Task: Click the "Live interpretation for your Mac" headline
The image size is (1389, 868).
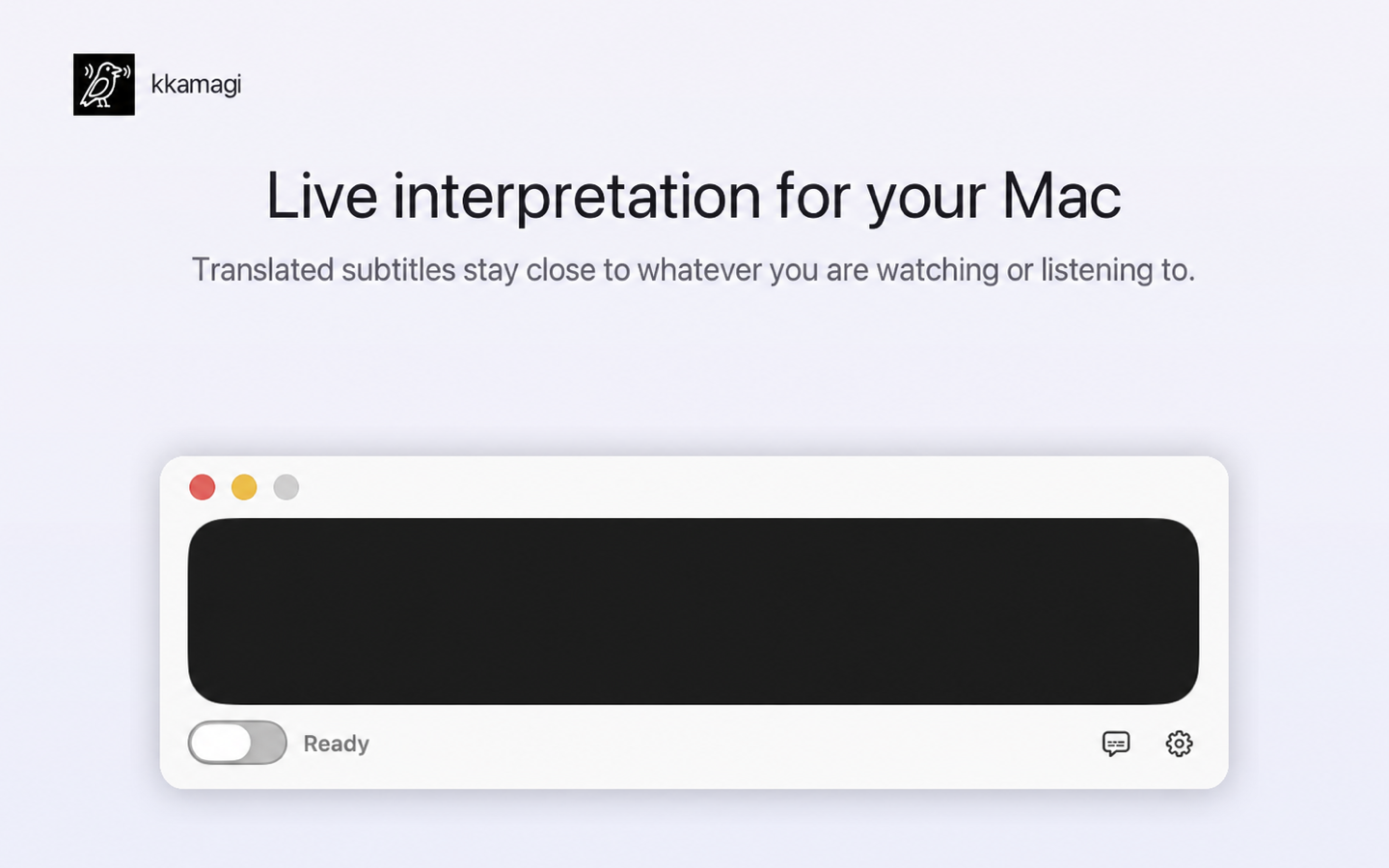Action: coord(694,196)
